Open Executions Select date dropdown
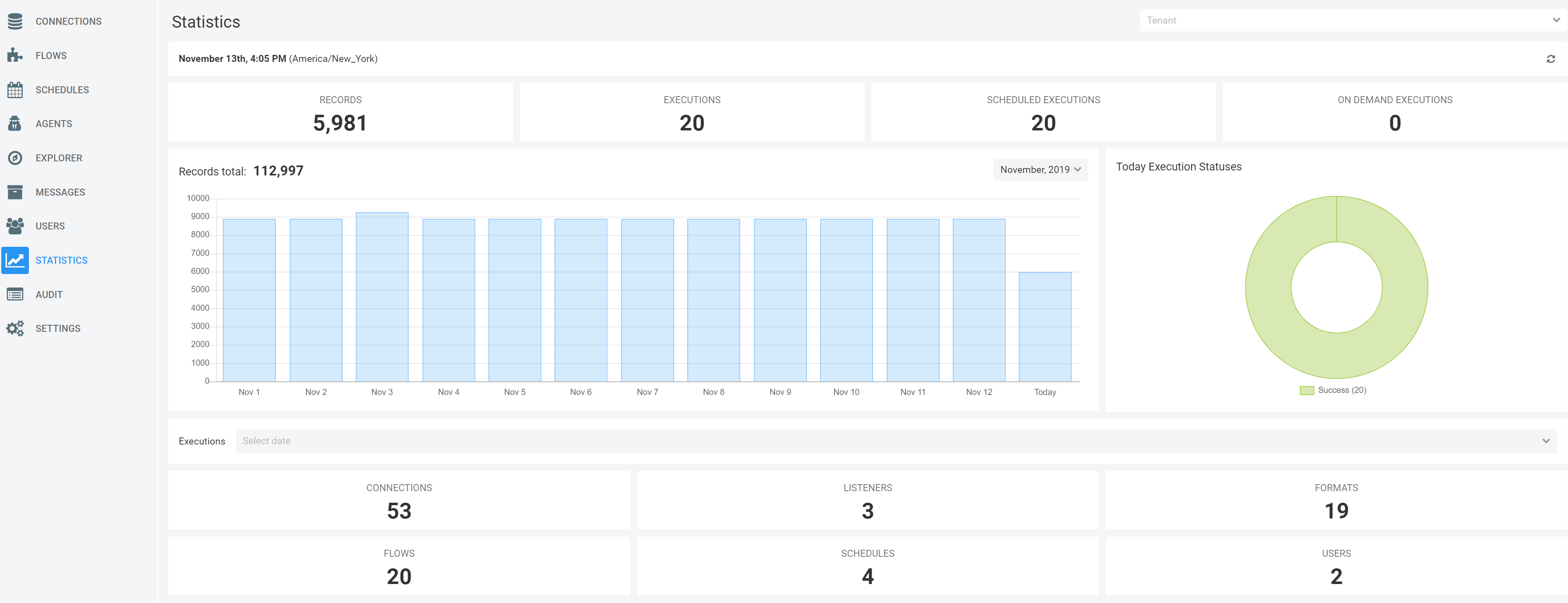Viewport: 1568px width, 603px height. pos(896,441)
